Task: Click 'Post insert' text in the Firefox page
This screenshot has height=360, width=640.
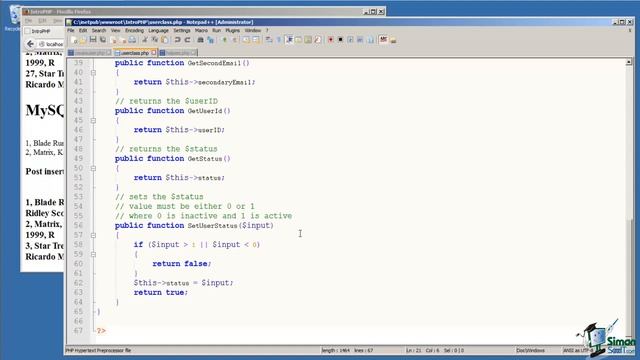Action: click(x=45, y=171)
